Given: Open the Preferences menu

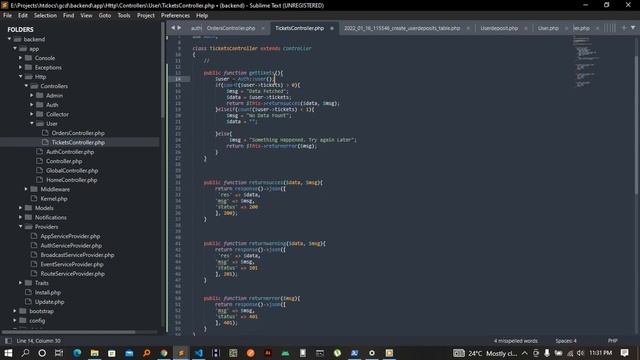Looking at the screenshot, I should [175, 16].
